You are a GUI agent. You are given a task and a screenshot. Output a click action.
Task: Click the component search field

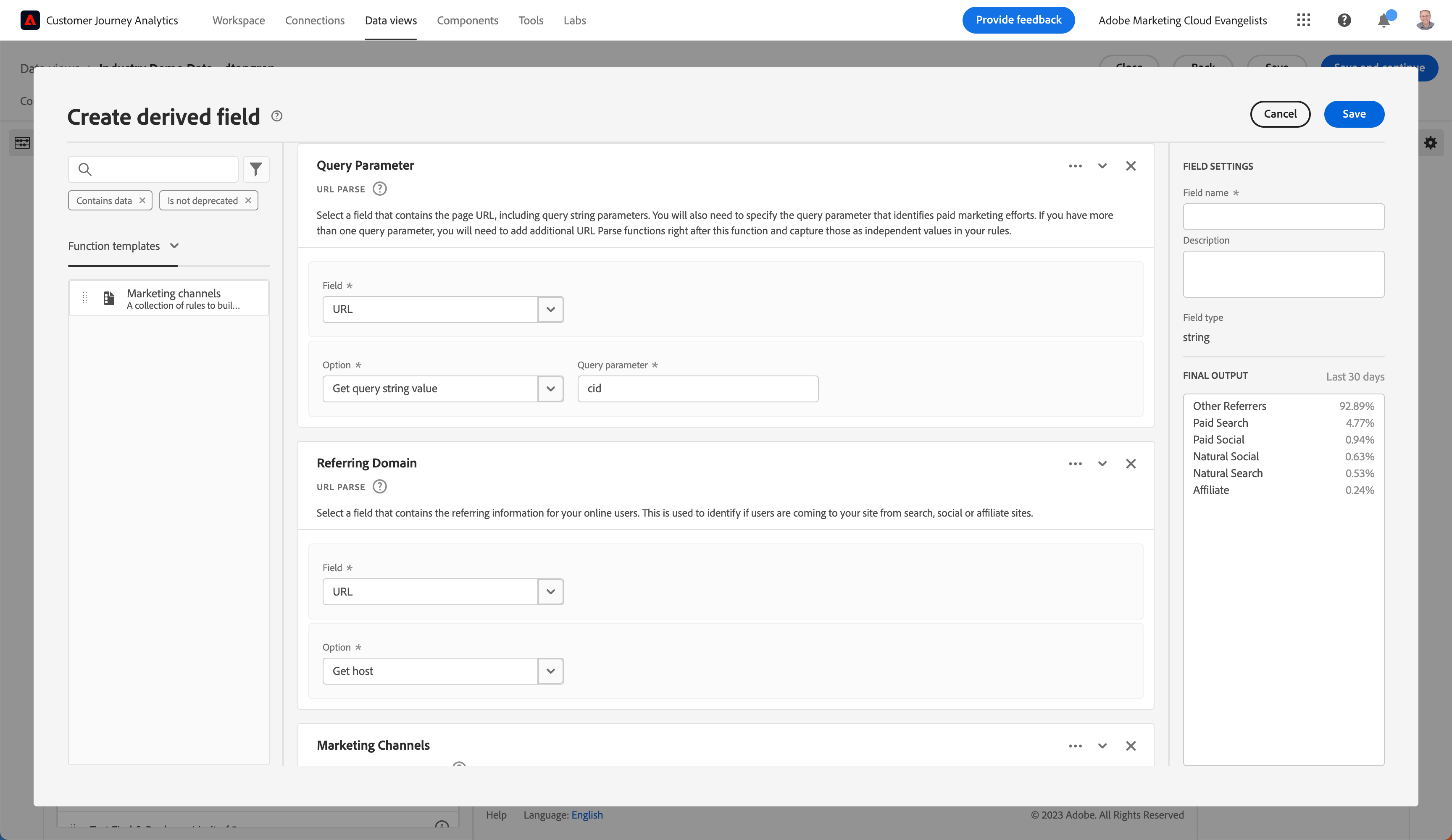click(x=153, y=169)
